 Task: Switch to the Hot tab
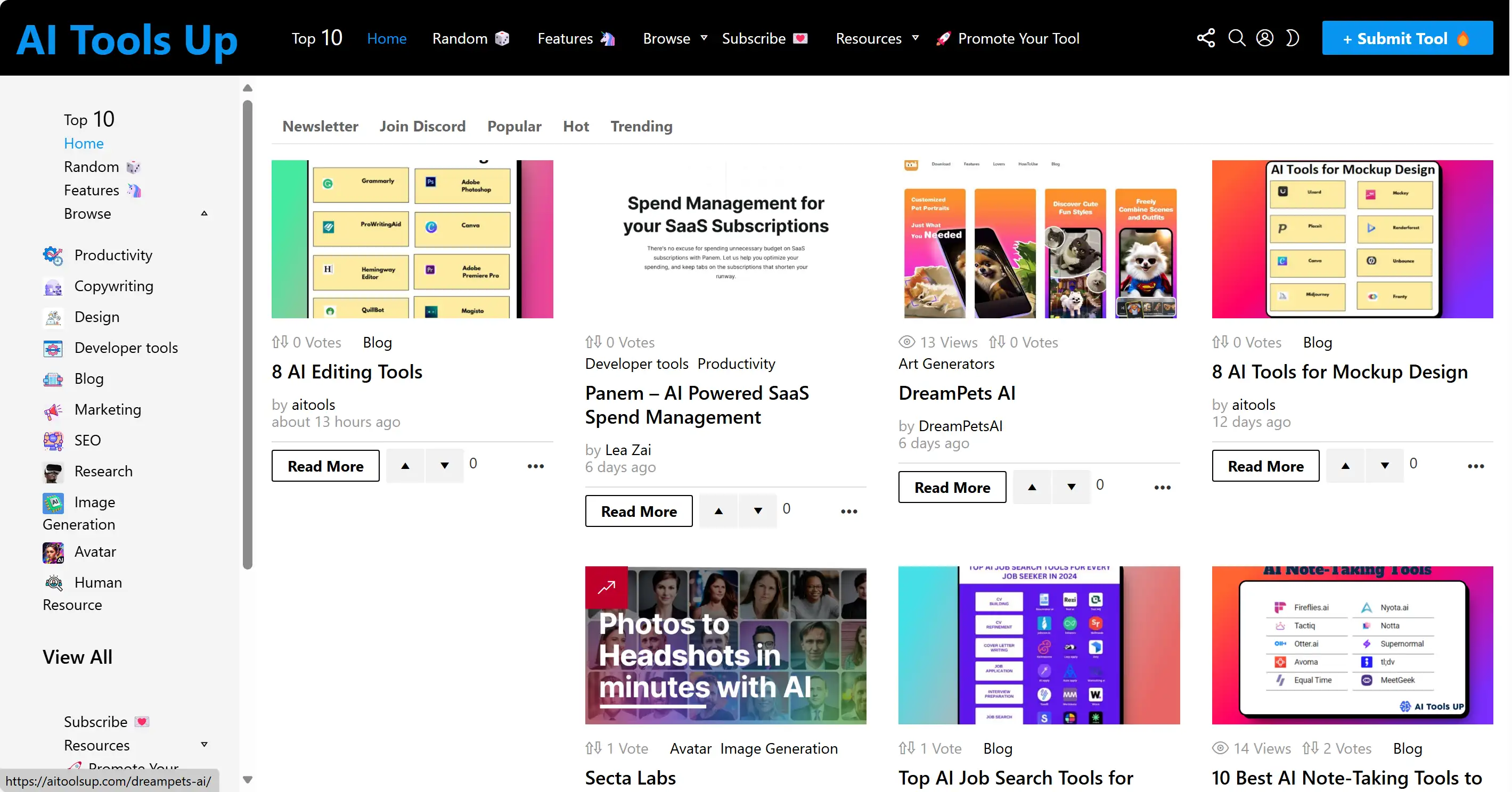point(575,126)
